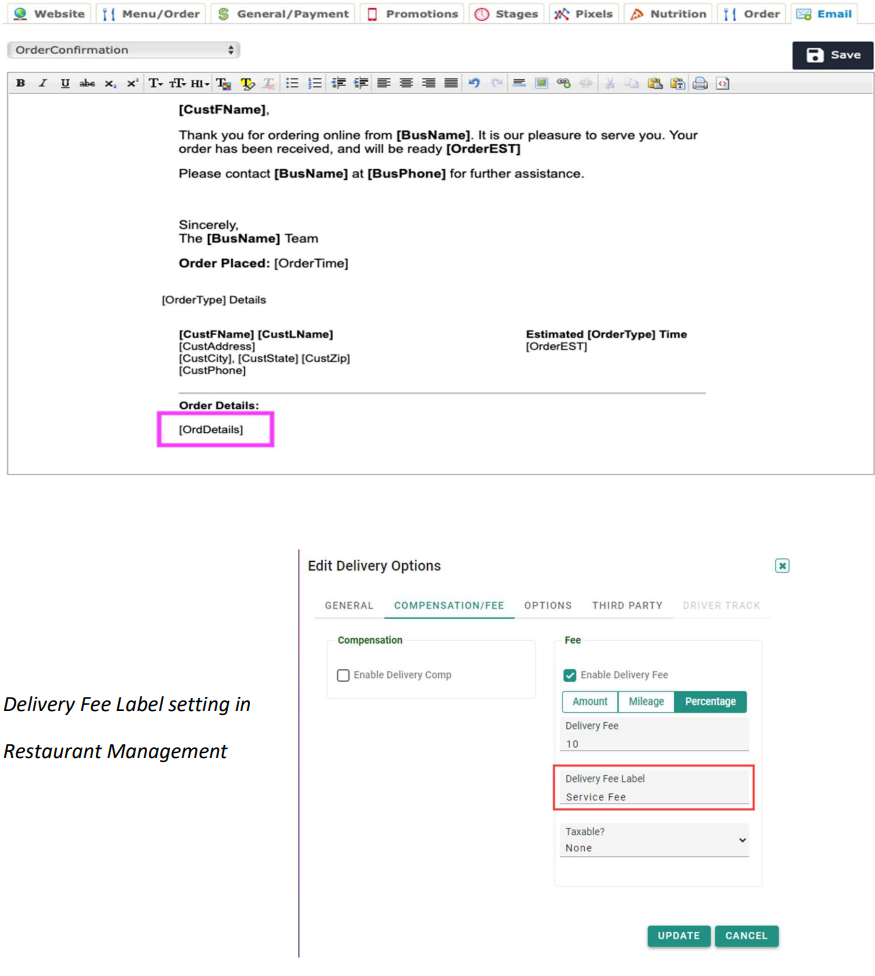Image resolution: width=875 pixels, height=976 pixels.
Task: Toggle bold formatting in the editor toolbar
Action: pyautogui.click(x=21, y=84)
